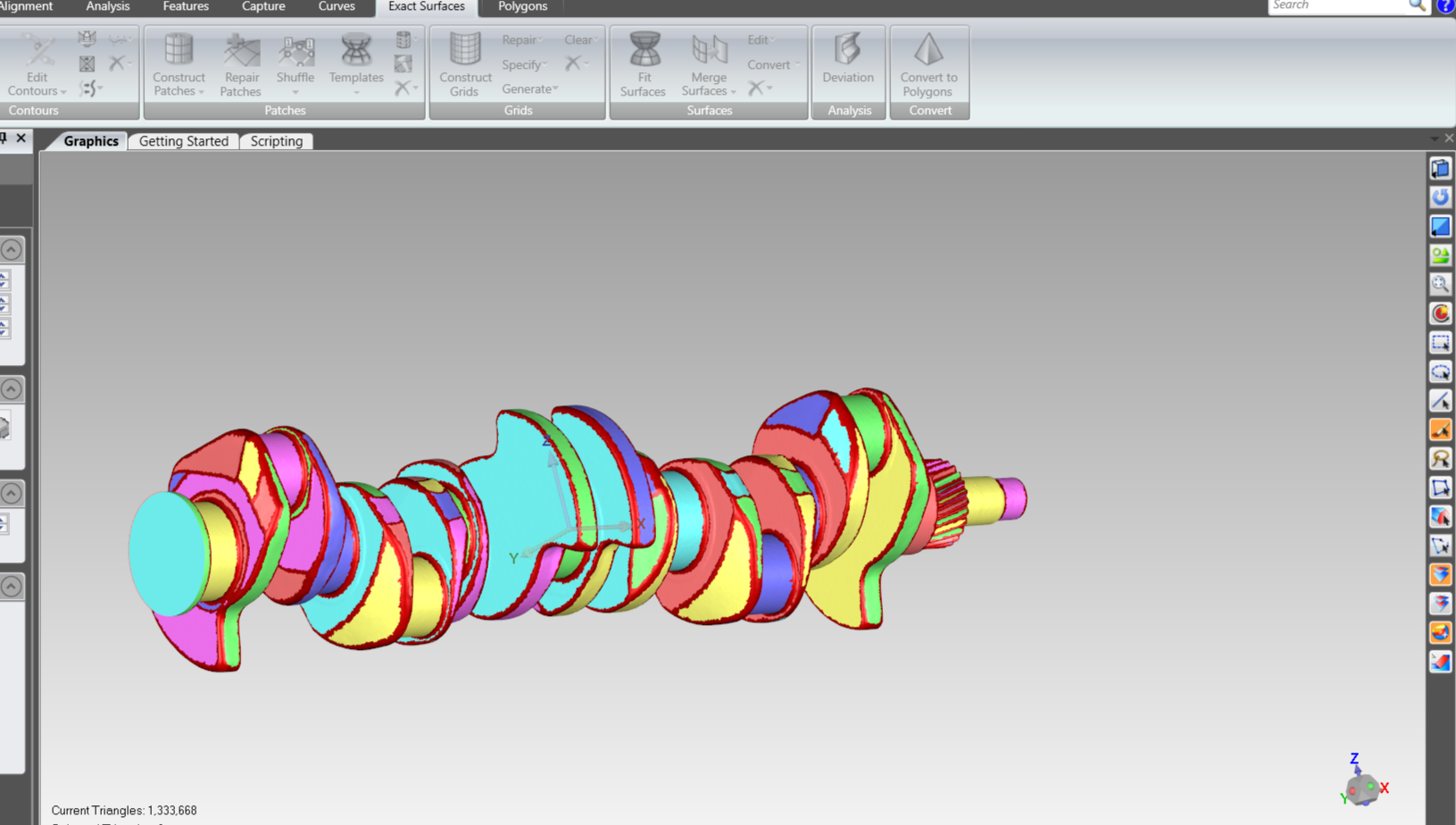The image size is (1456, 825).
Task: Click the blue cube view icon in right toolbar
Action: click(x=1440, y=169)
